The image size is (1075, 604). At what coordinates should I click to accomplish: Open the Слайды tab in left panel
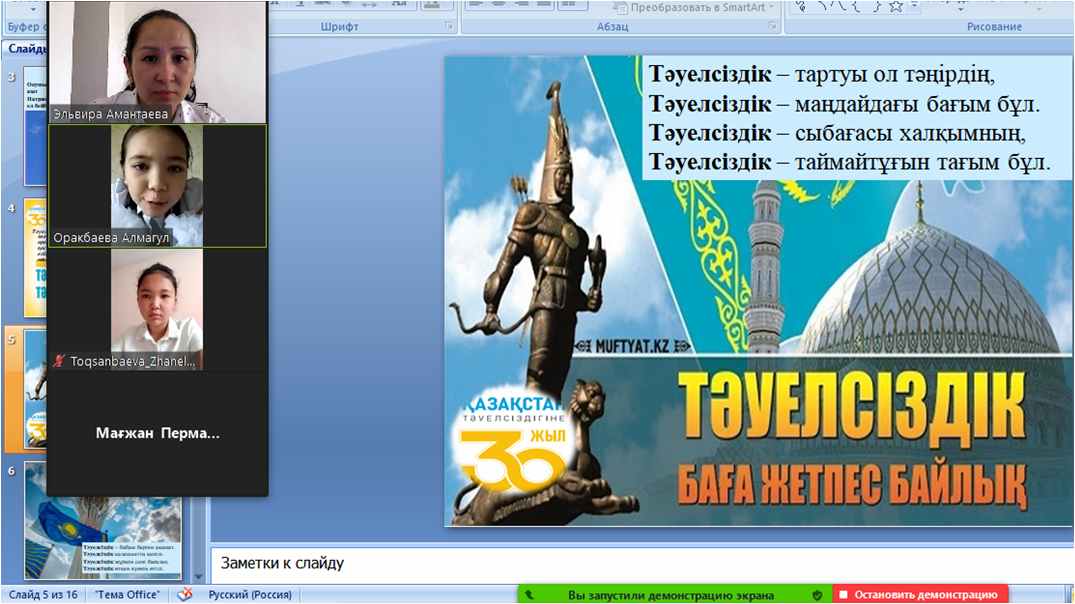[x=22, y=48]
